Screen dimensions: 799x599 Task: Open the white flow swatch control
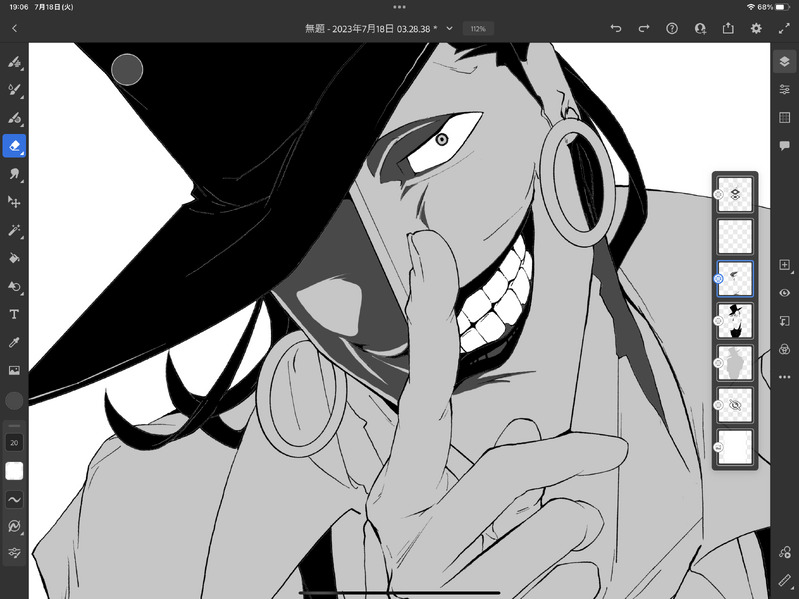coord(14,471)
